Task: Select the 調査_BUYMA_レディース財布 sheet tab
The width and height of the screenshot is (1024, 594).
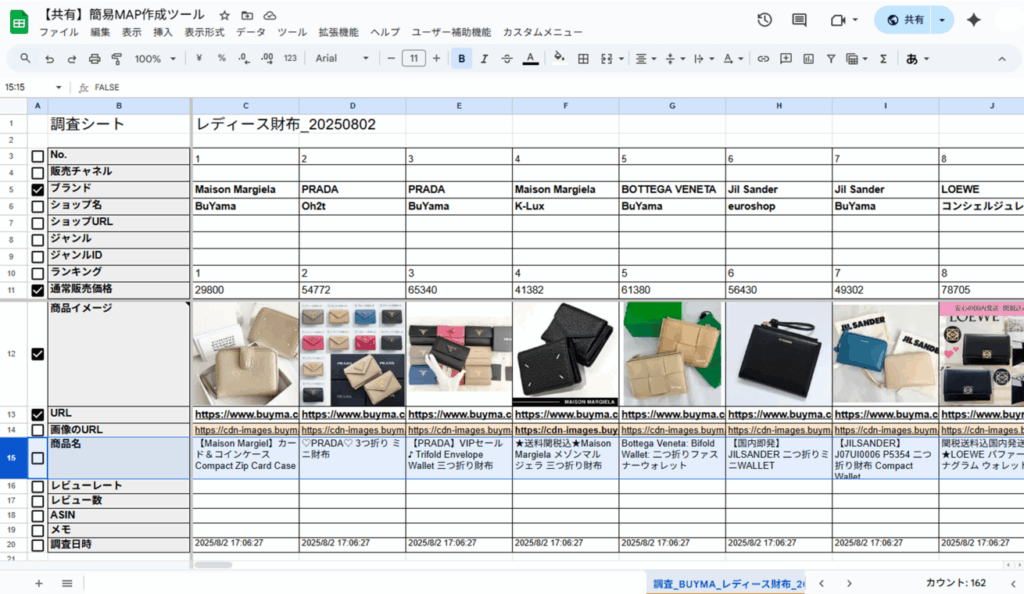Action: pos(728,584)
